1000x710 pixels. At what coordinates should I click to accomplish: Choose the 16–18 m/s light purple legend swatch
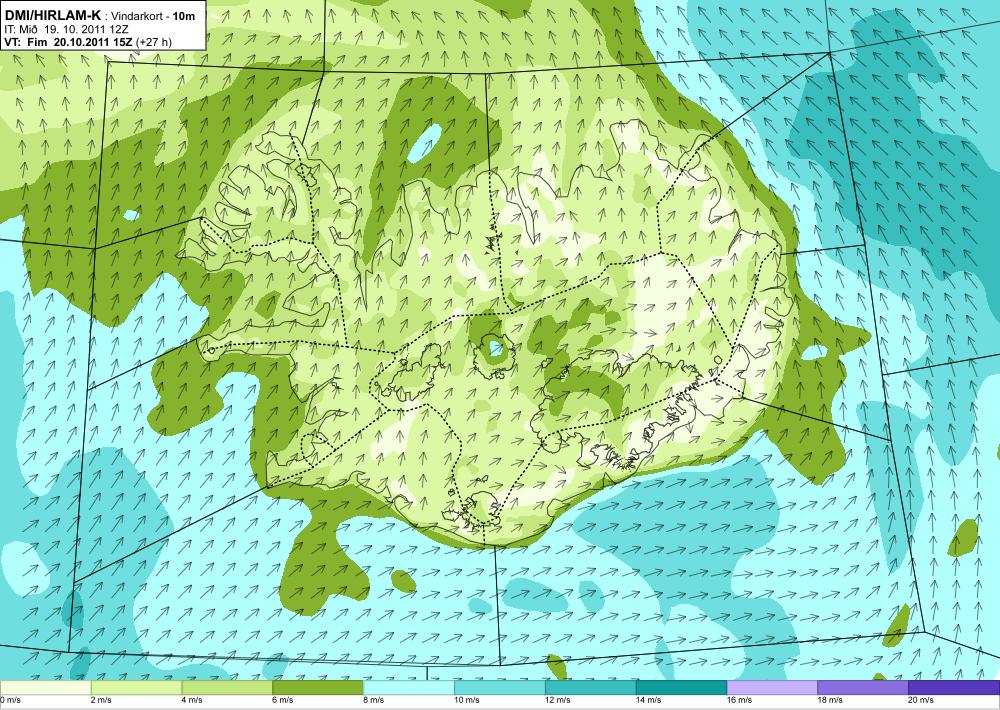click(x=772, y=688)
